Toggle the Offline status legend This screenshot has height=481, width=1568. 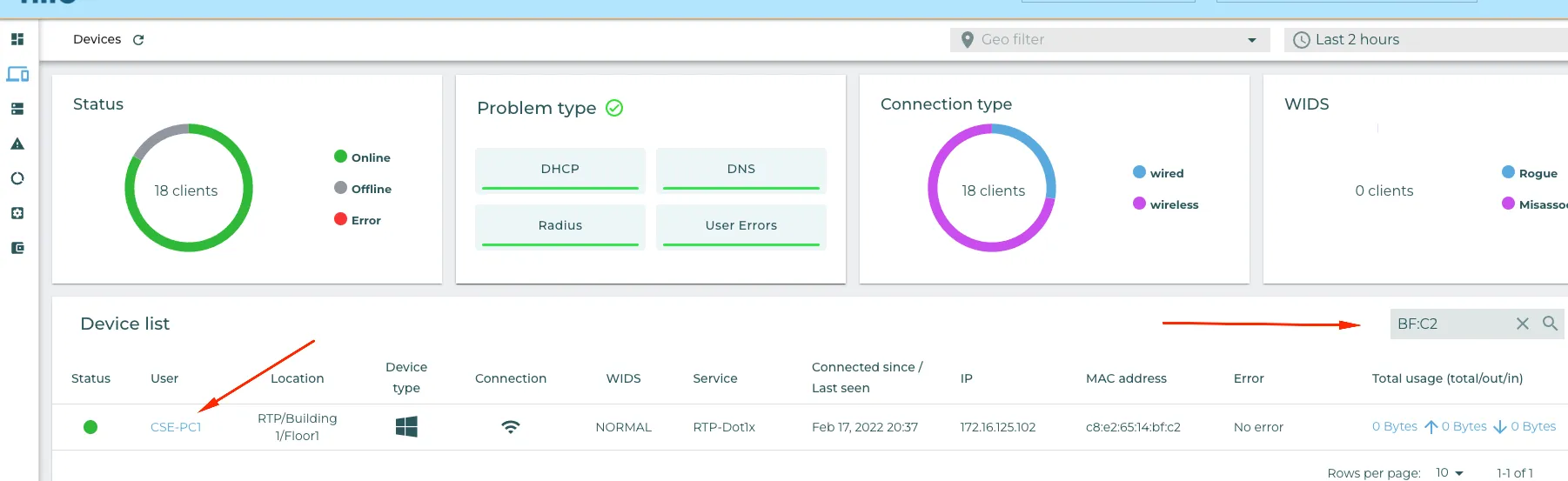363,189
